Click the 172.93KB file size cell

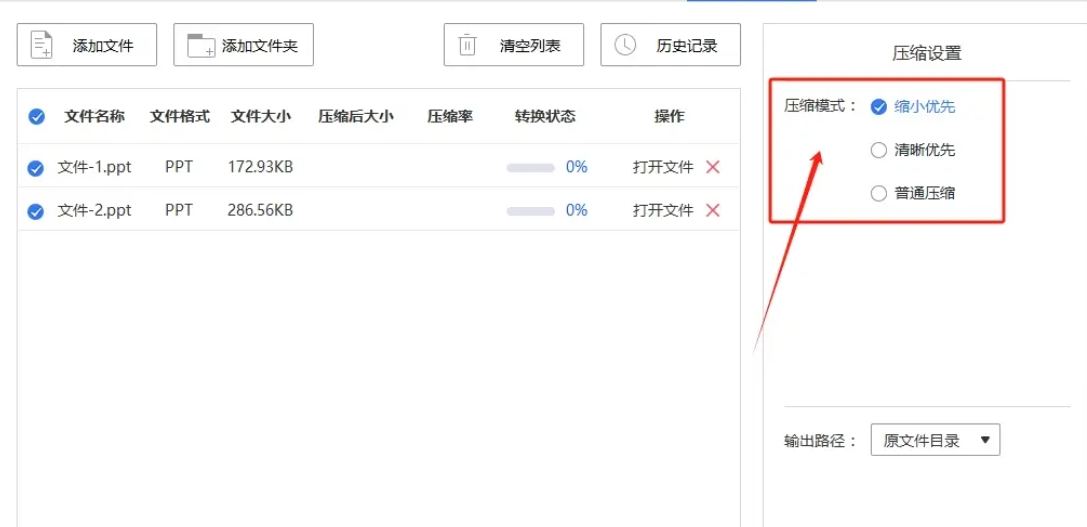point(260,167)
